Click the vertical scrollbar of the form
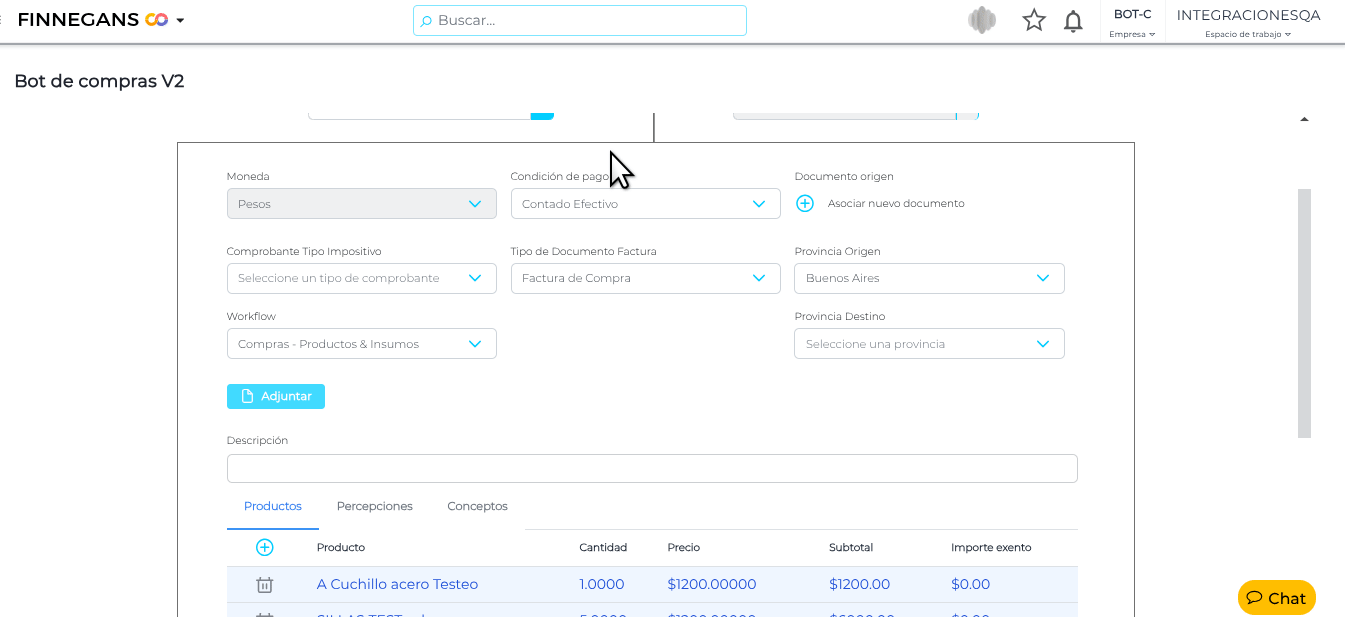Viewport: 1345px width, 627px height. [1304, 312]
